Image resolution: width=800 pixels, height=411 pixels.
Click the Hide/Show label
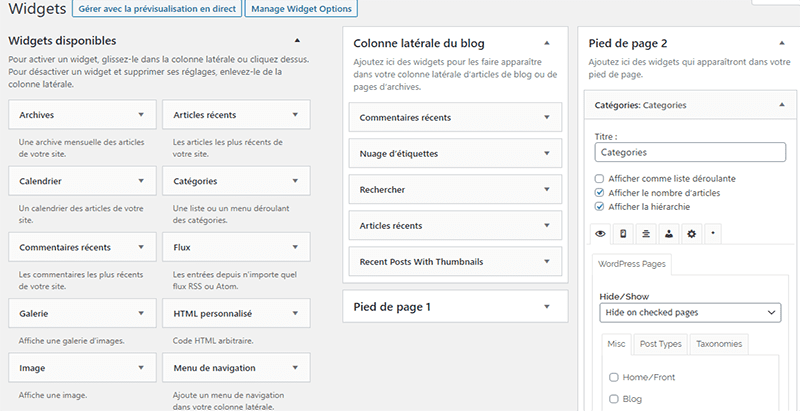point(624,296)
